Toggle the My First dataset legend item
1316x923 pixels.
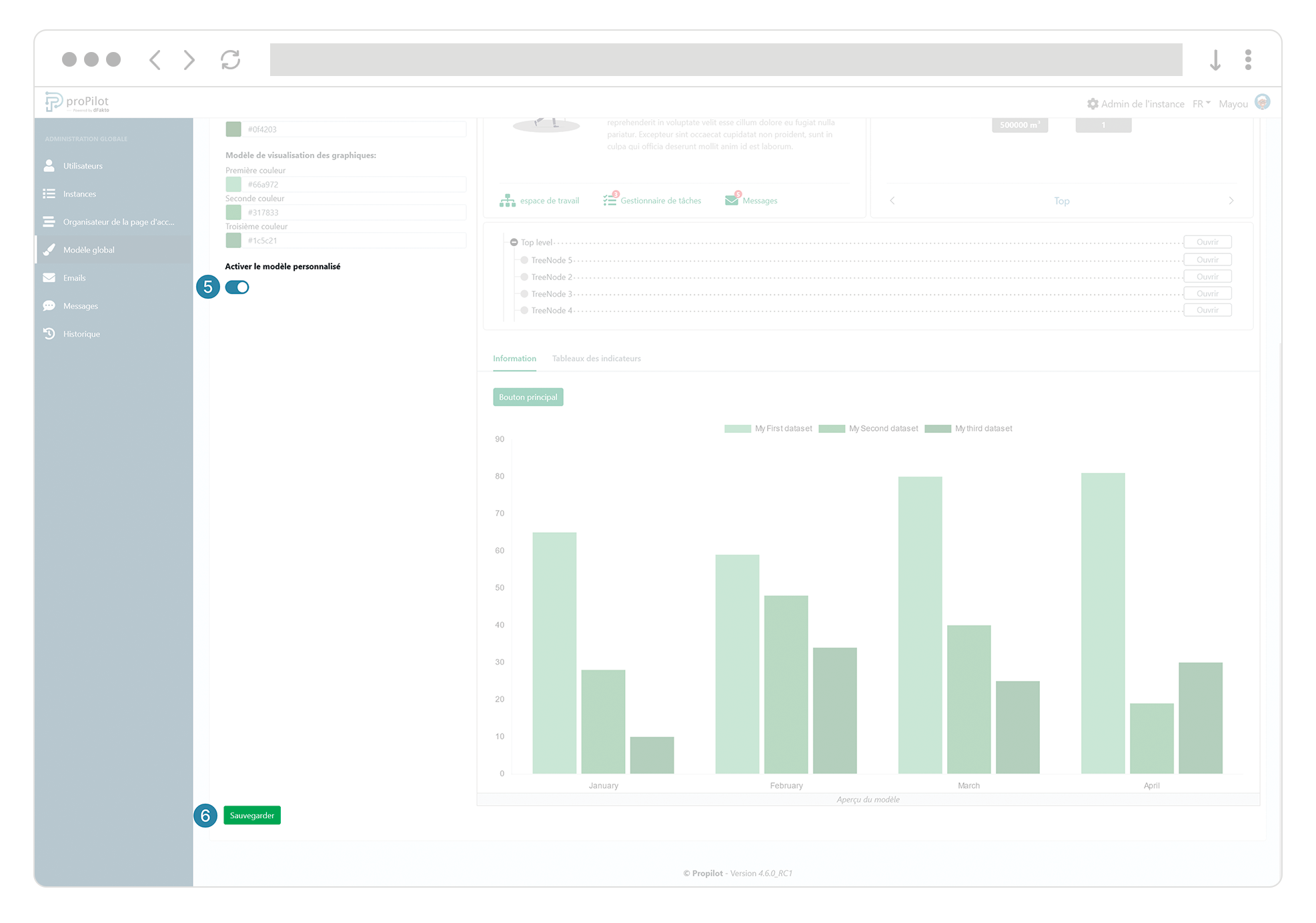(x=768, y=429)
